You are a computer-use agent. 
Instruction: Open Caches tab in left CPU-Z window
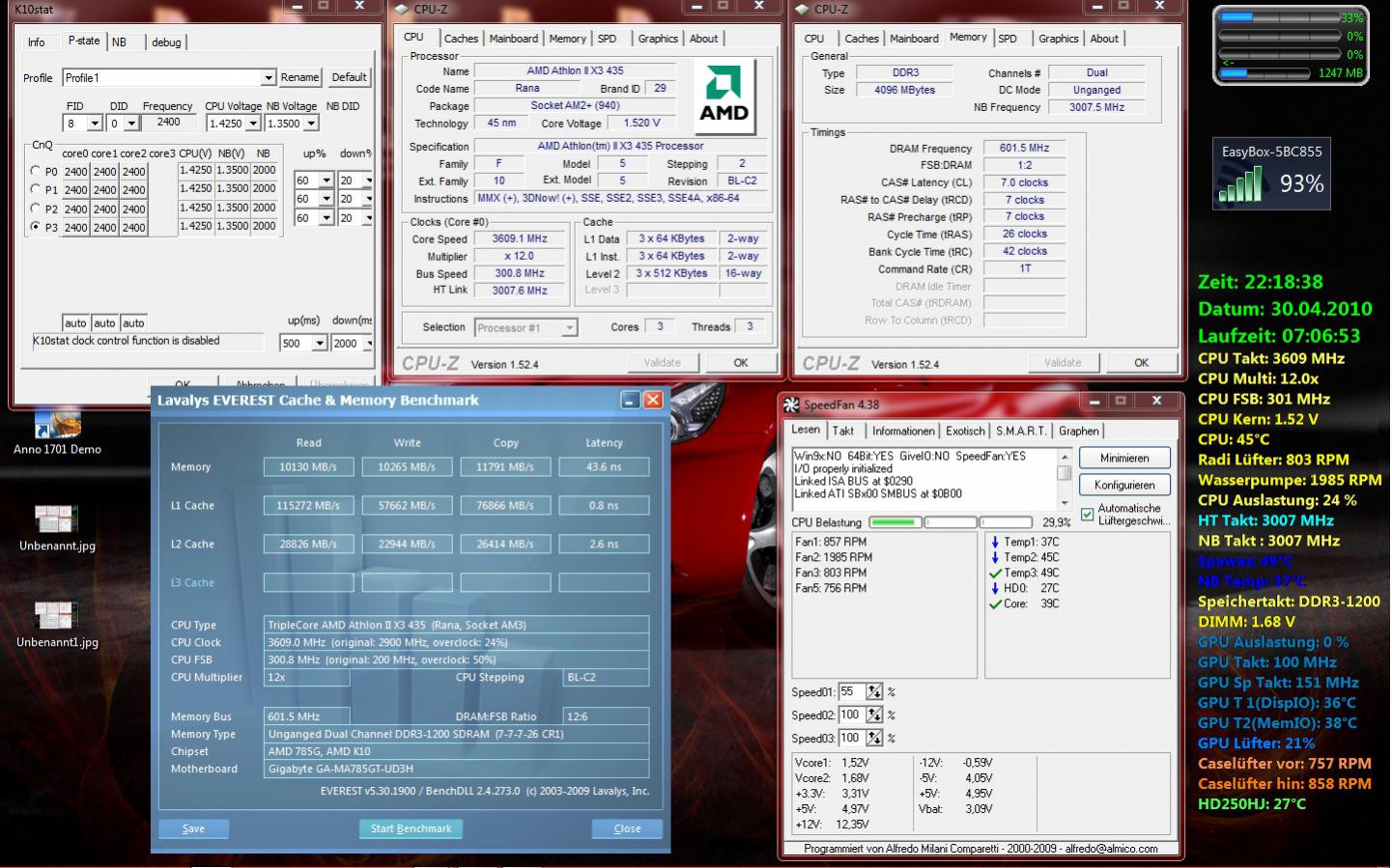click(x=461, y=39)
